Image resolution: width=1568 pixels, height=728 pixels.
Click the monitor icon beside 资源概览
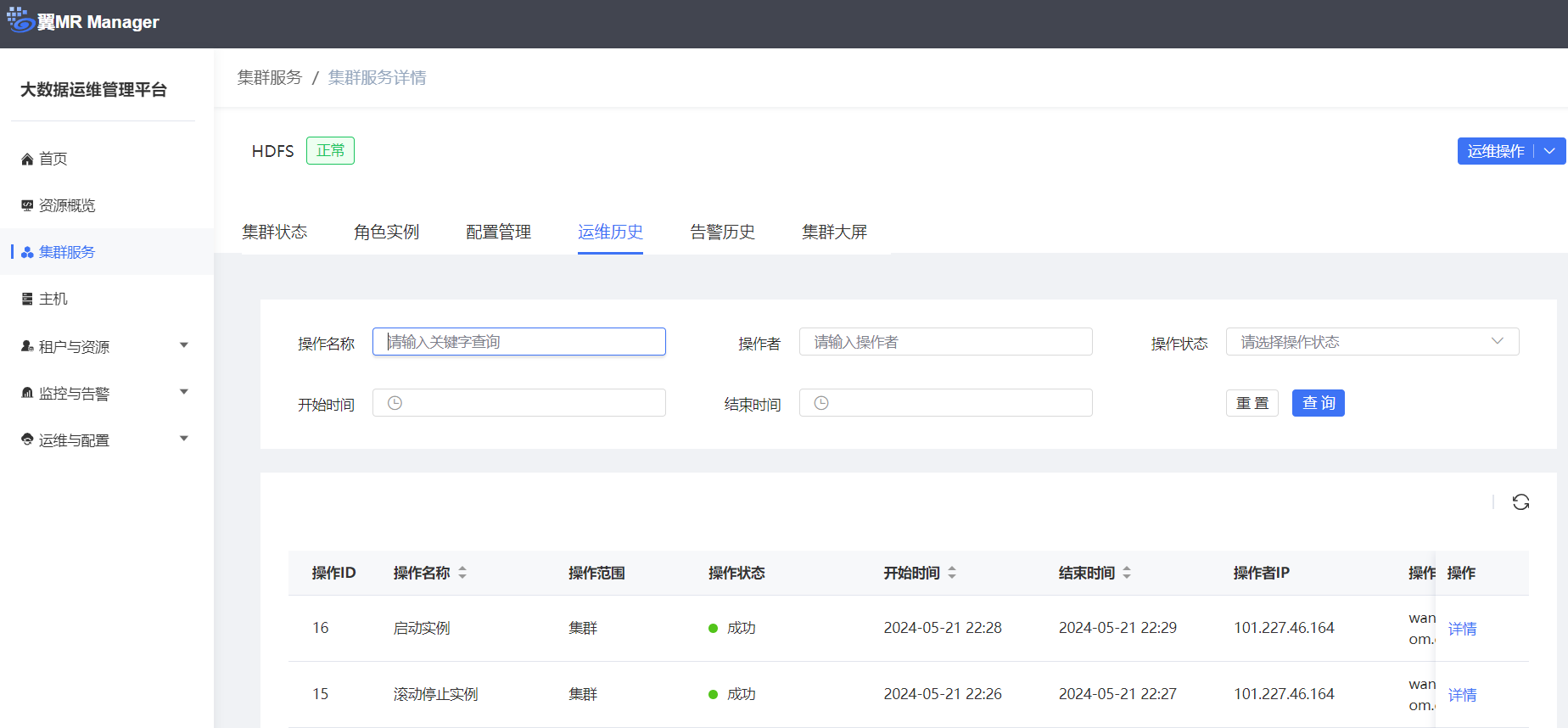[27, 205]
